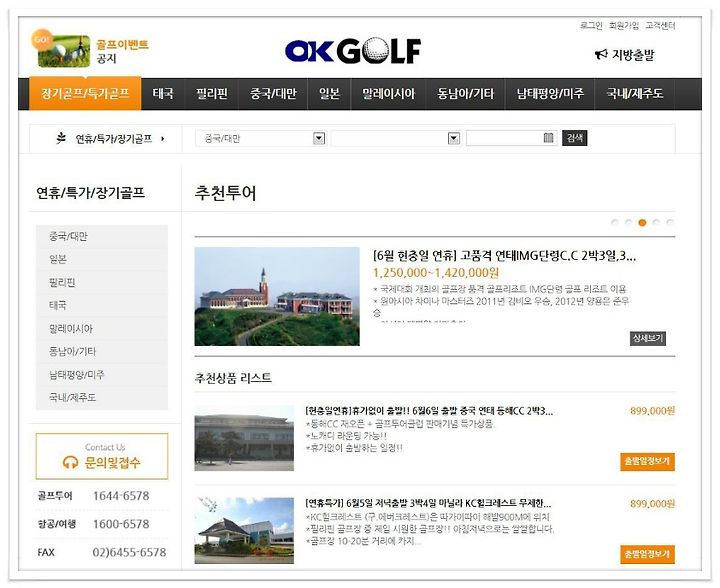720x588 pixels.
Task: Open the 일본 top menu tab
Action: tap(329, 94)
